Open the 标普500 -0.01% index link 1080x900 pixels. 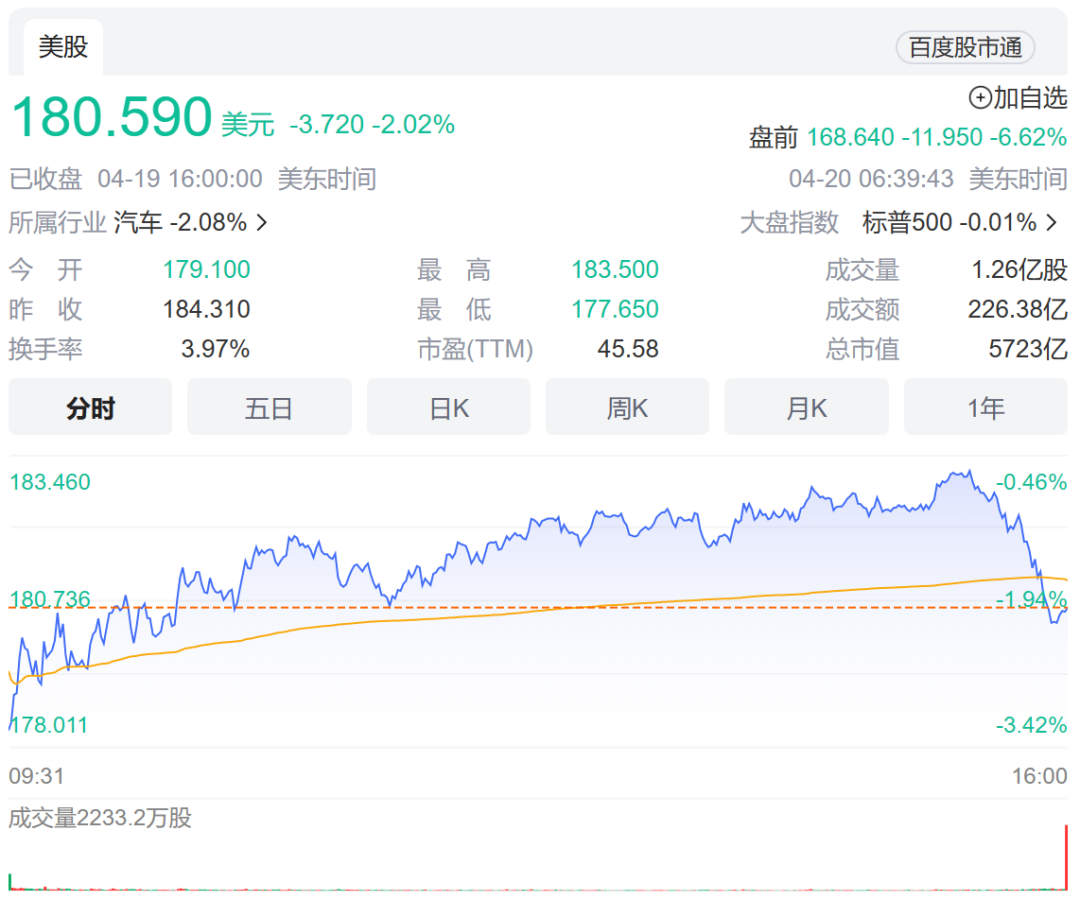(x=949, y=223)
